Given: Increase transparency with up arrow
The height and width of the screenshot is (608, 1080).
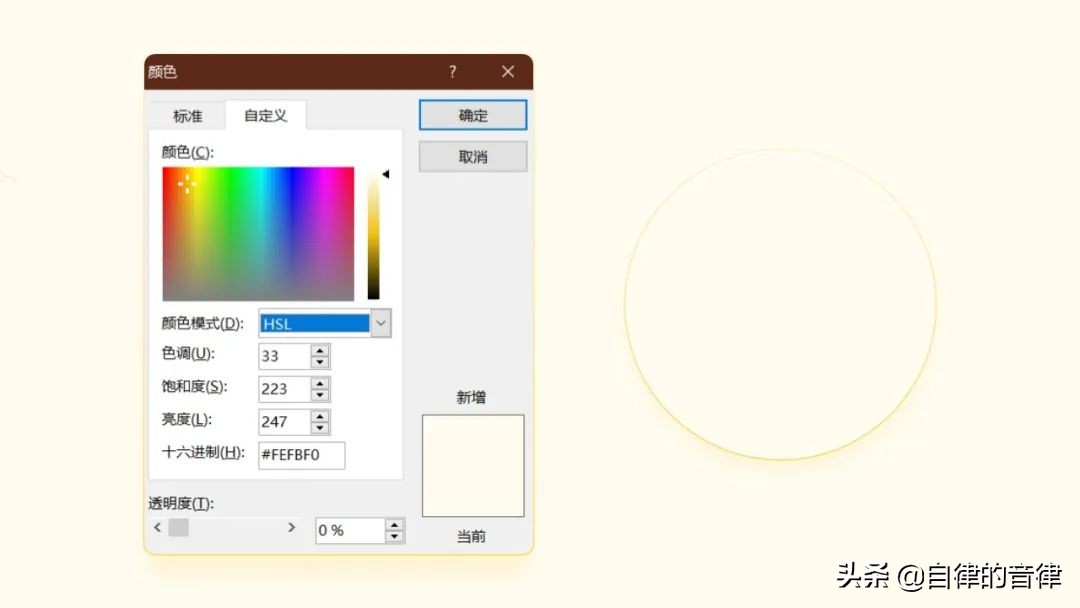Looking at the screenshot, I should point(394,525).
